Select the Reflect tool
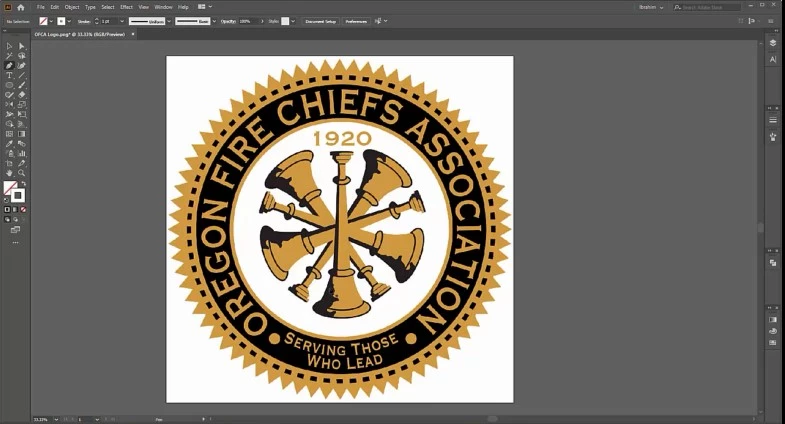The image size is (785, 424). tap(9, 105)
